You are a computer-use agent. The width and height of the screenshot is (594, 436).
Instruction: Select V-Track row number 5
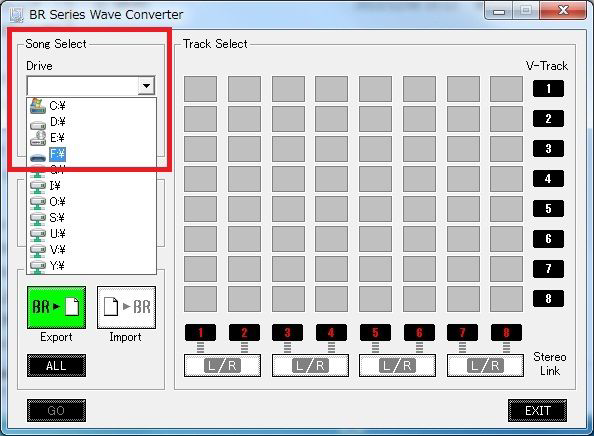coord(548,208)
